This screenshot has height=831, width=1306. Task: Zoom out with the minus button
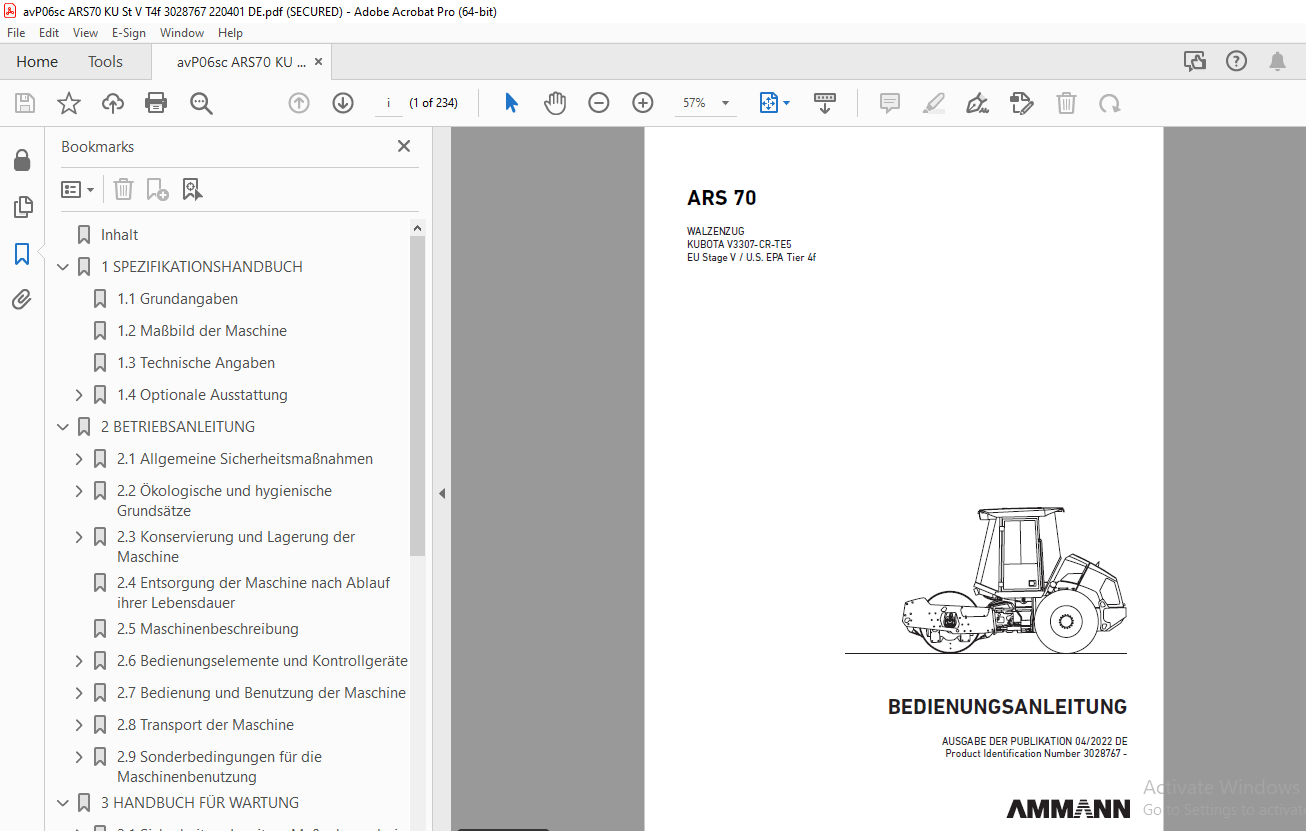click(x=599, y=103)
